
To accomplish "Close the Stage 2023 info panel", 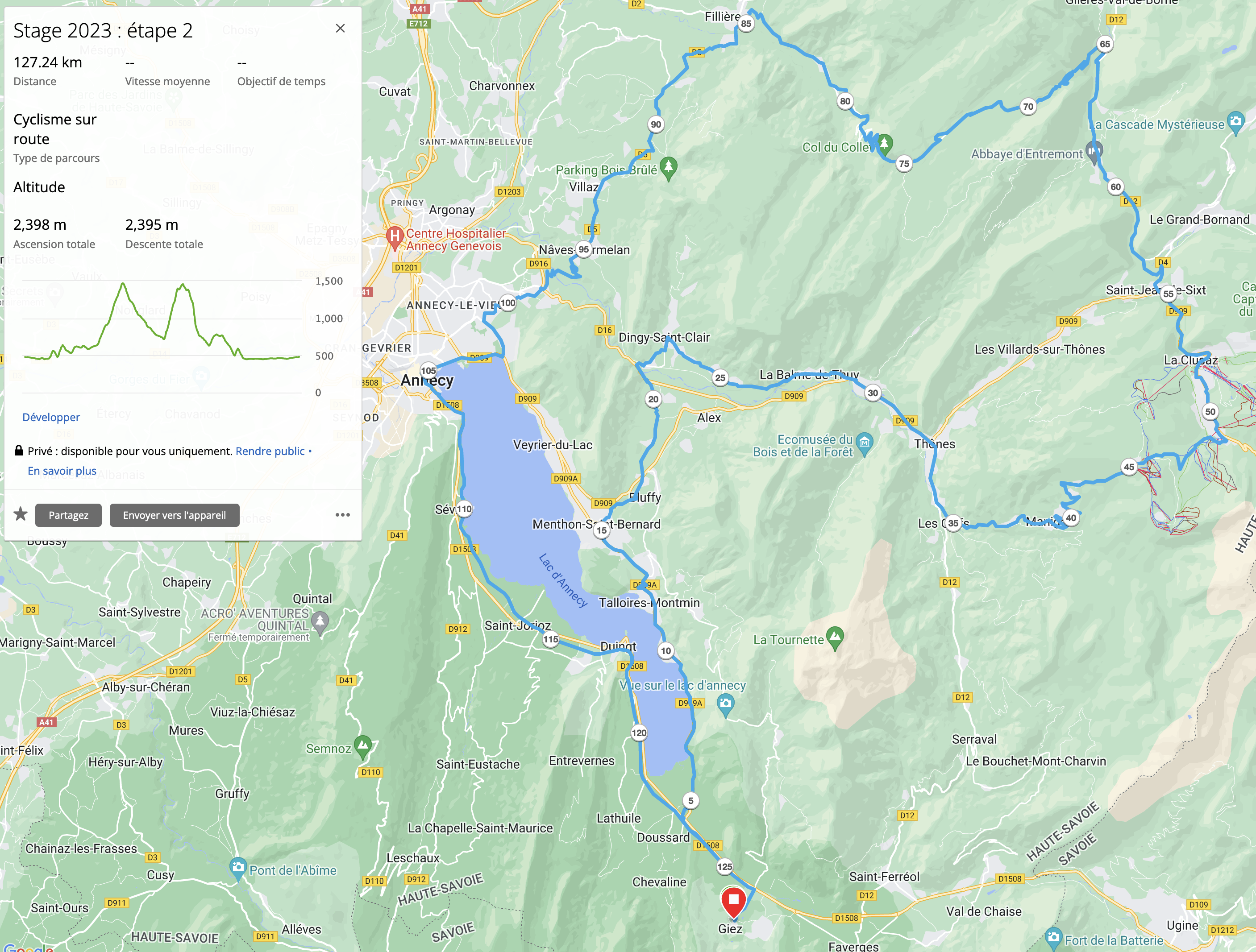I will point(340,29).
